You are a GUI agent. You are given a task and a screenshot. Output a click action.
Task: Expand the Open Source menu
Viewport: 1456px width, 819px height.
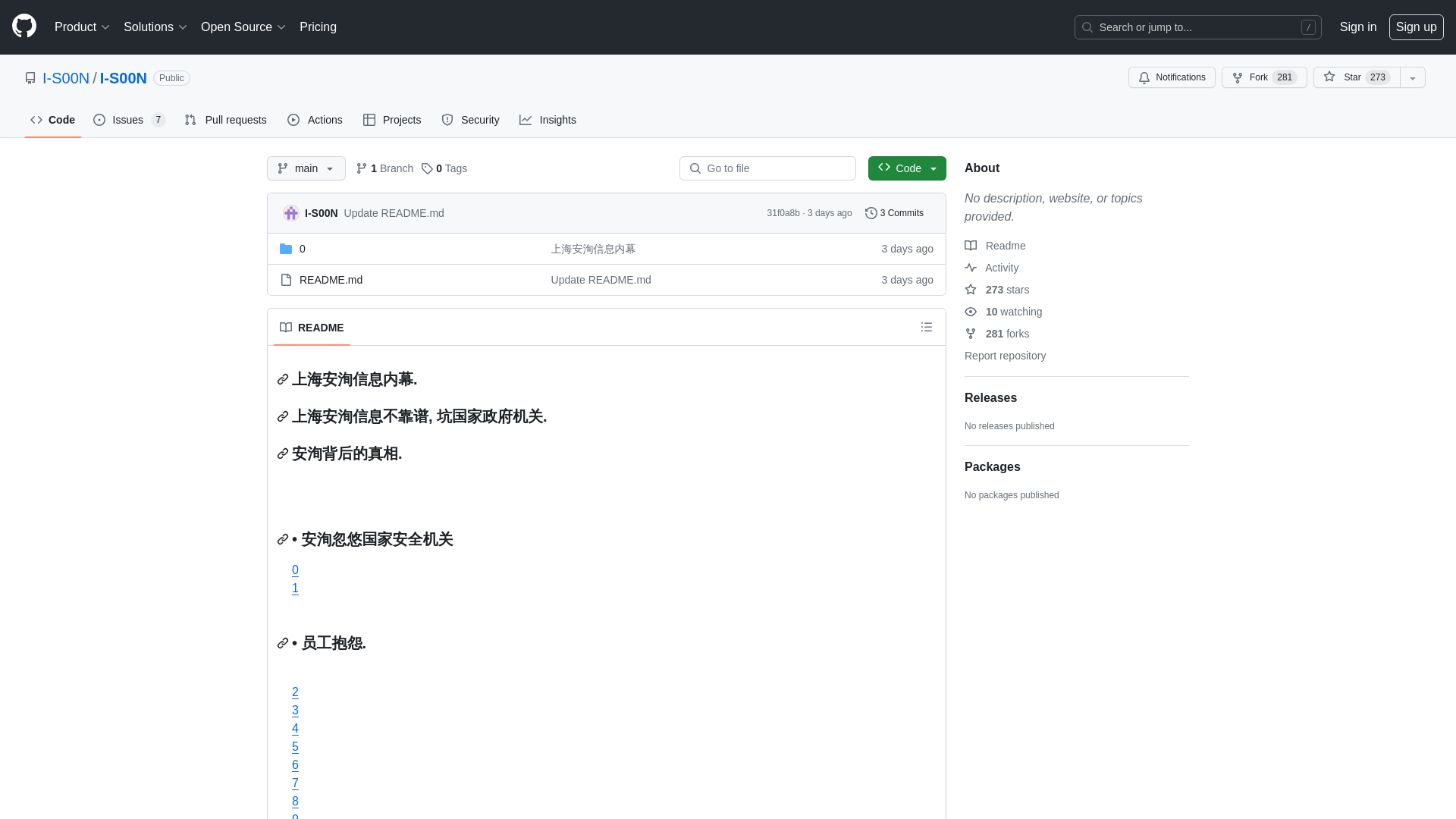point(243,27)
